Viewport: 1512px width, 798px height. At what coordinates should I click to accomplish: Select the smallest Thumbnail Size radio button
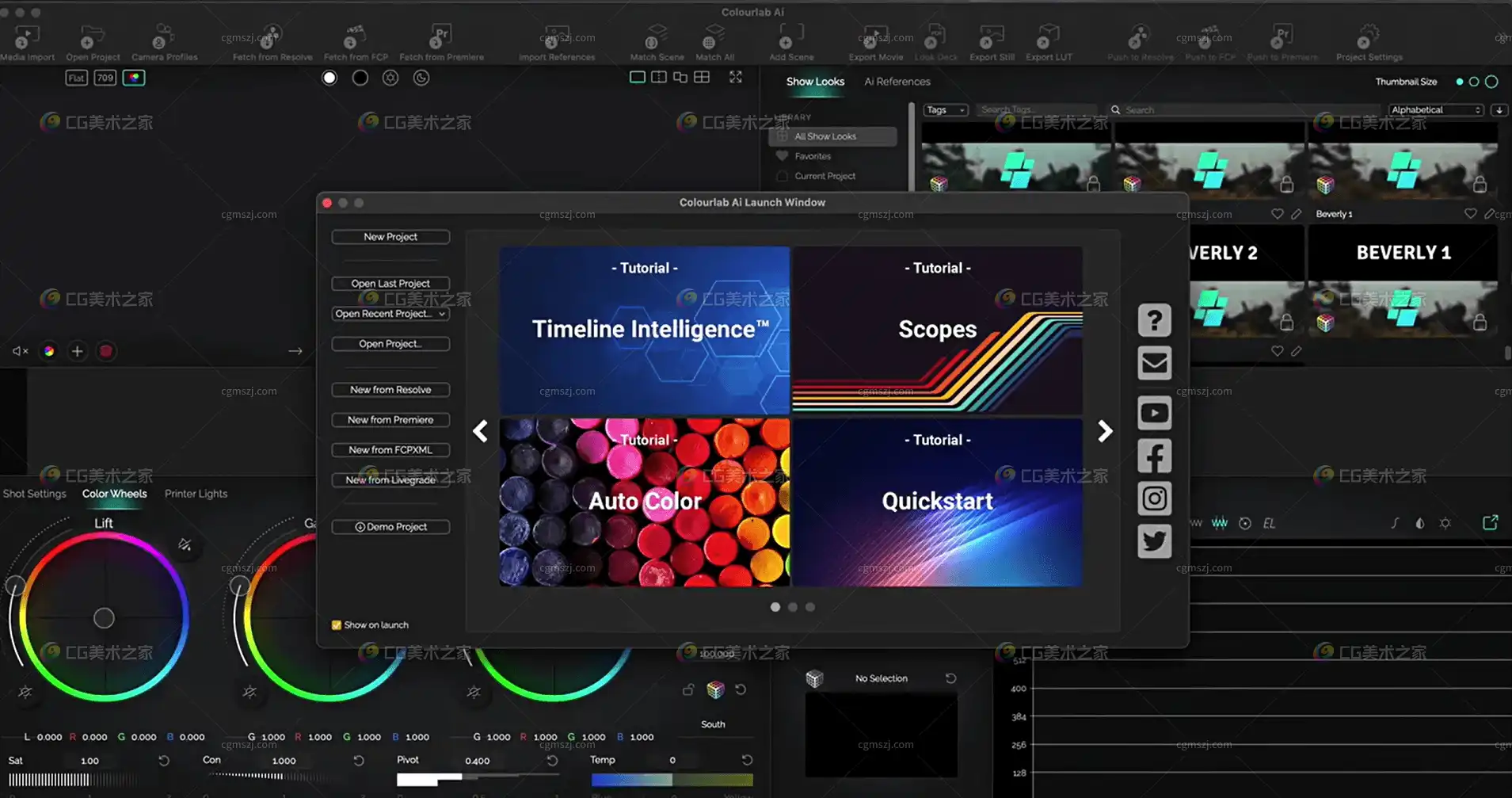[1459, 82]
